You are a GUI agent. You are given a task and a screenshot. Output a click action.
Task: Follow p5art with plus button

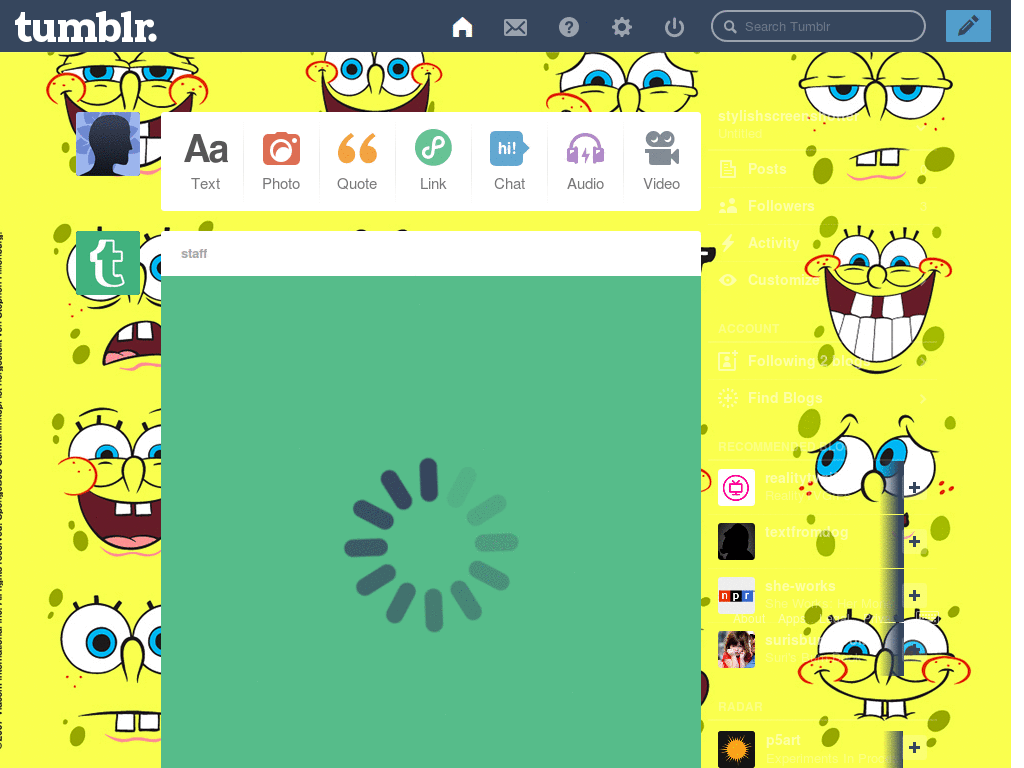pos(914,748)
